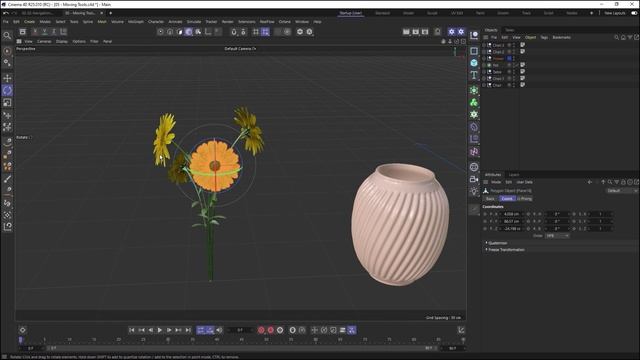Click the back arrow in Attributes manager
The width and height of the screenshot is (640, 360).
point(590,182)
